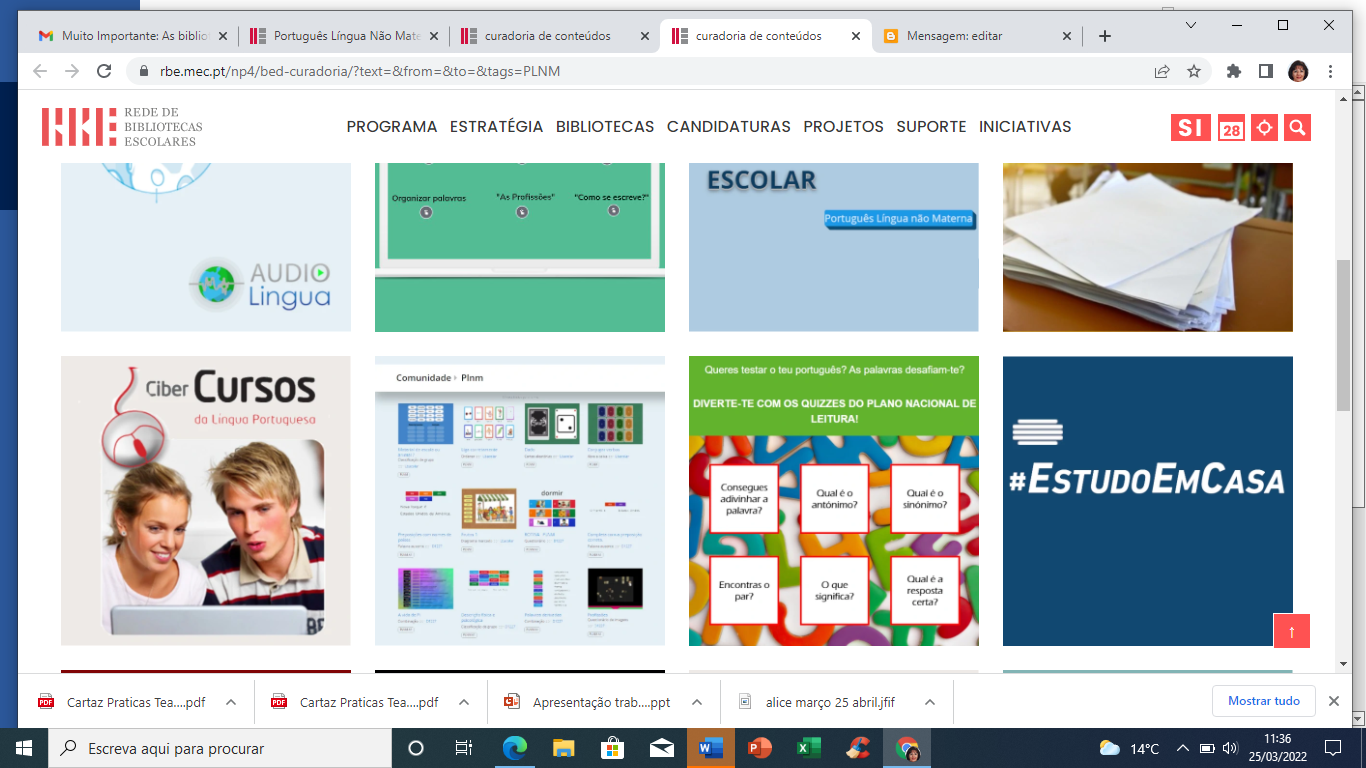The width and height of the screenshot is (1366, 768).
Task: Click the red scroll-to-top arrow button
Action: coord(1291,631)
